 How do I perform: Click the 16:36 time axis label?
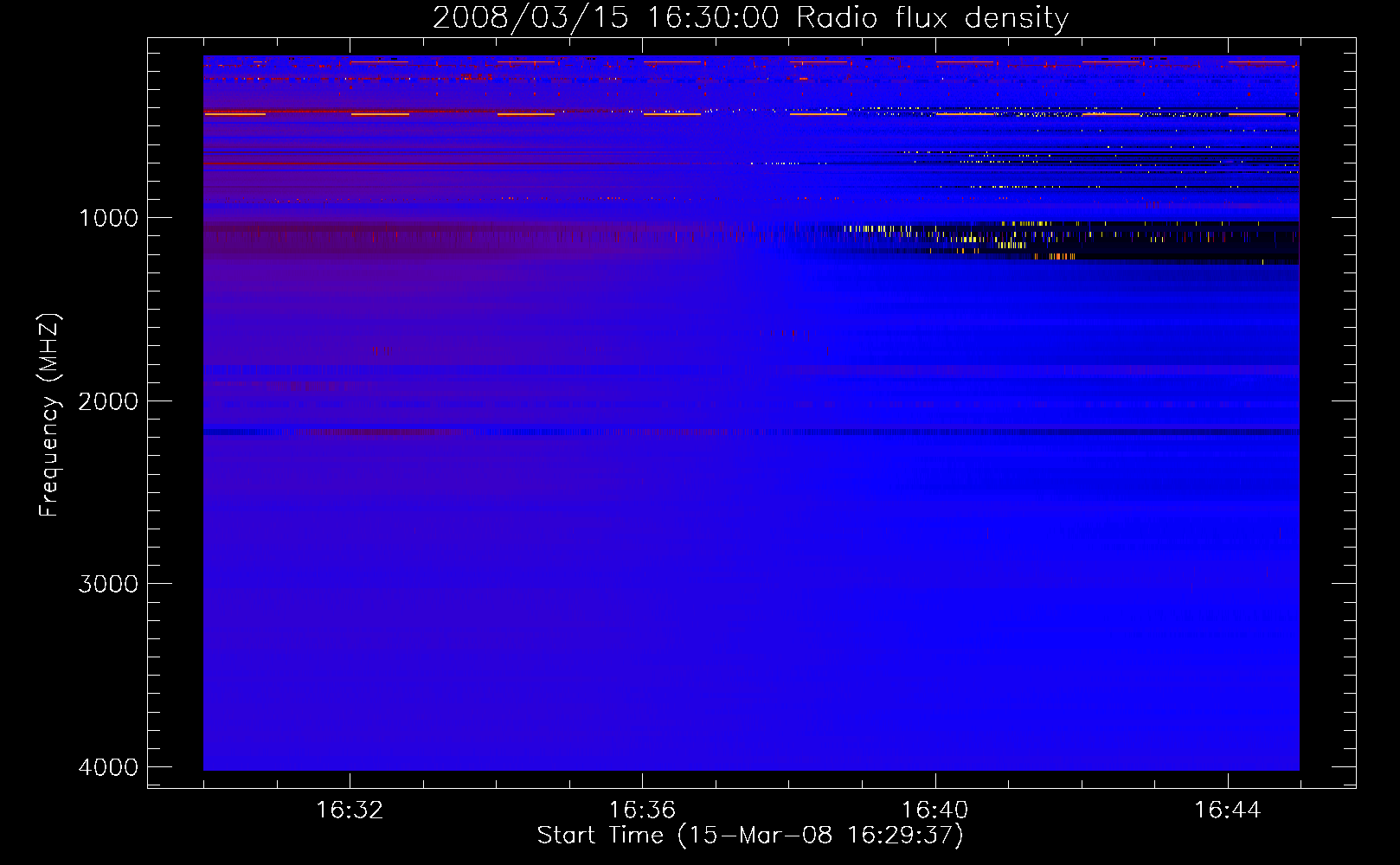pos(642,811)
